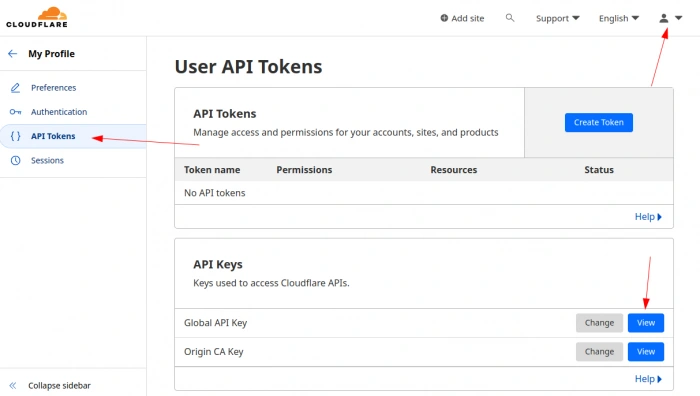Click the Origin CA Key label

tap(213, 351)
